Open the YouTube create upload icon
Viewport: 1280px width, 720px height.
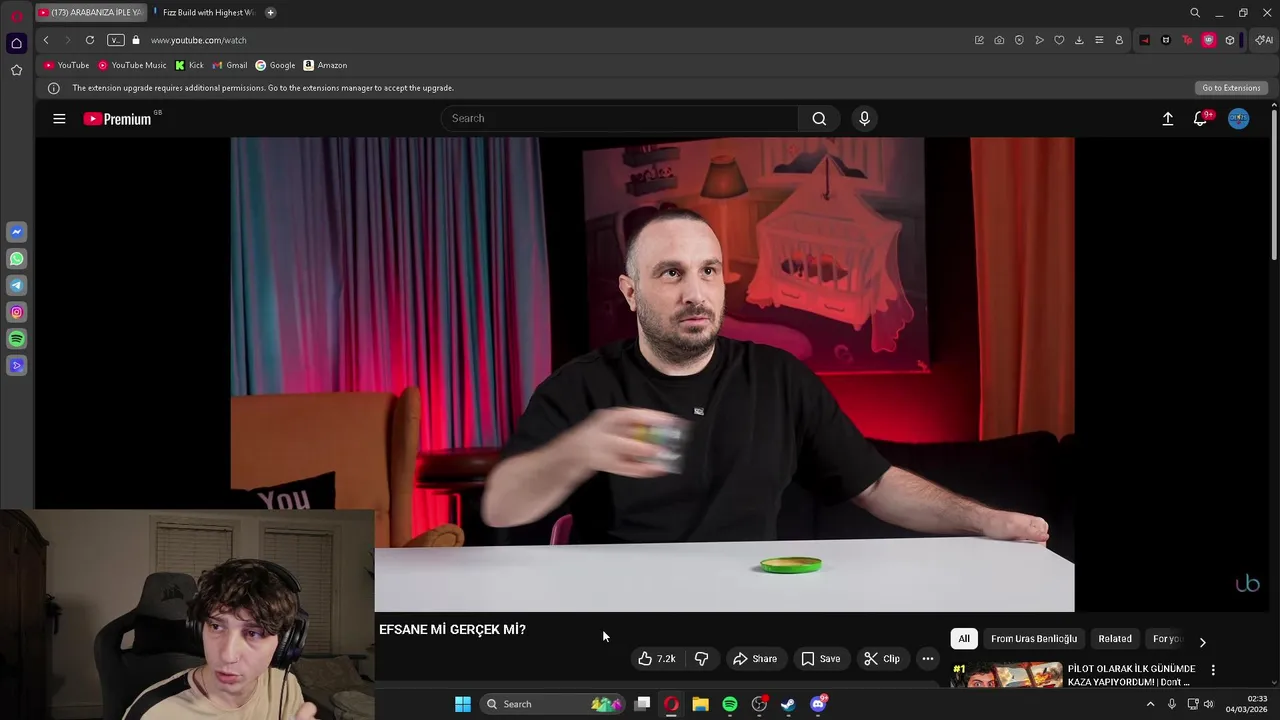(1167, 119)
